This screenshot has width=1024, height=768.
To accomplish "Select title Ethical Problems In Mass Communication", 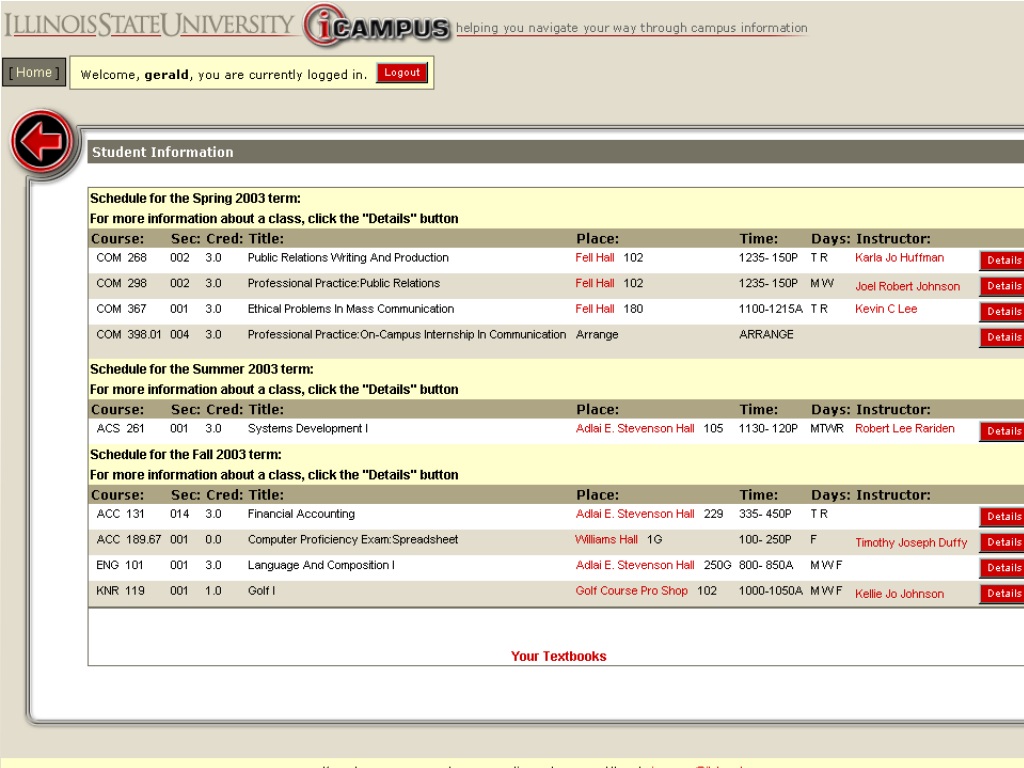I will pyautogui.click(x=351, y=308).
